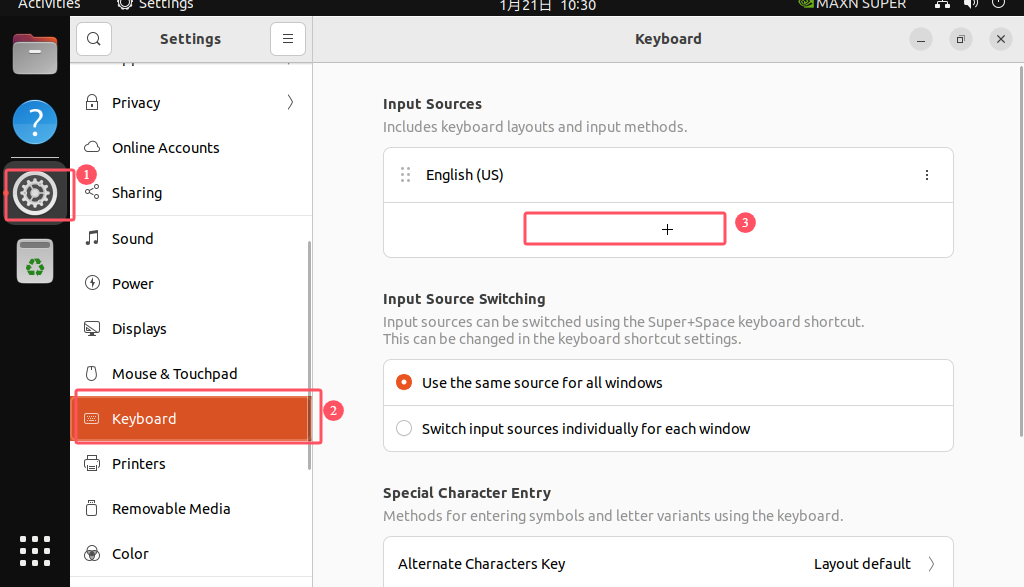Close the Settings window
Screen dimensions: 1024x587
click(x=1000, y=39)
